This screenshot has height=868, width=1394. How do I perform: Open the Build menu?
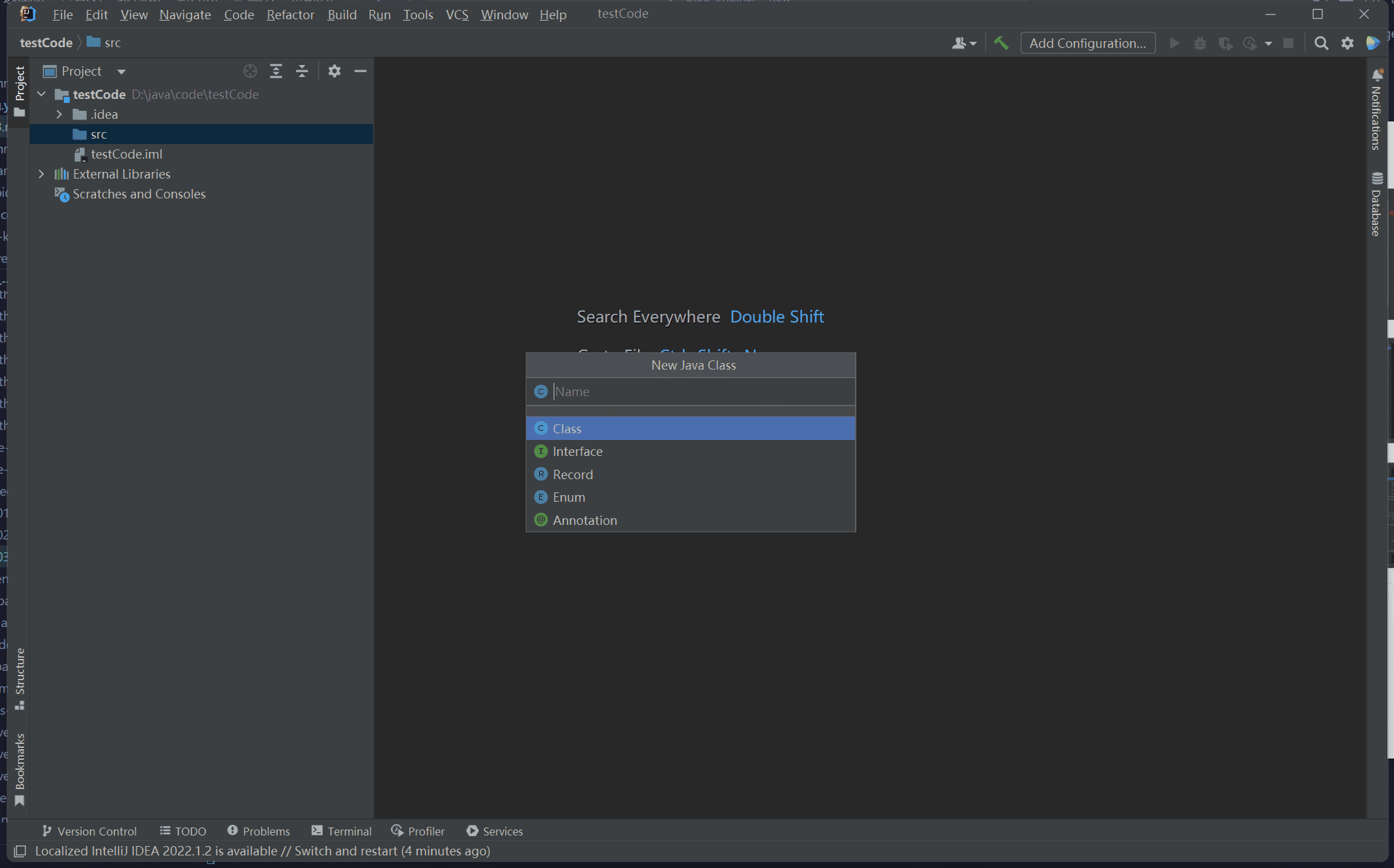click(x=342, y=15)
